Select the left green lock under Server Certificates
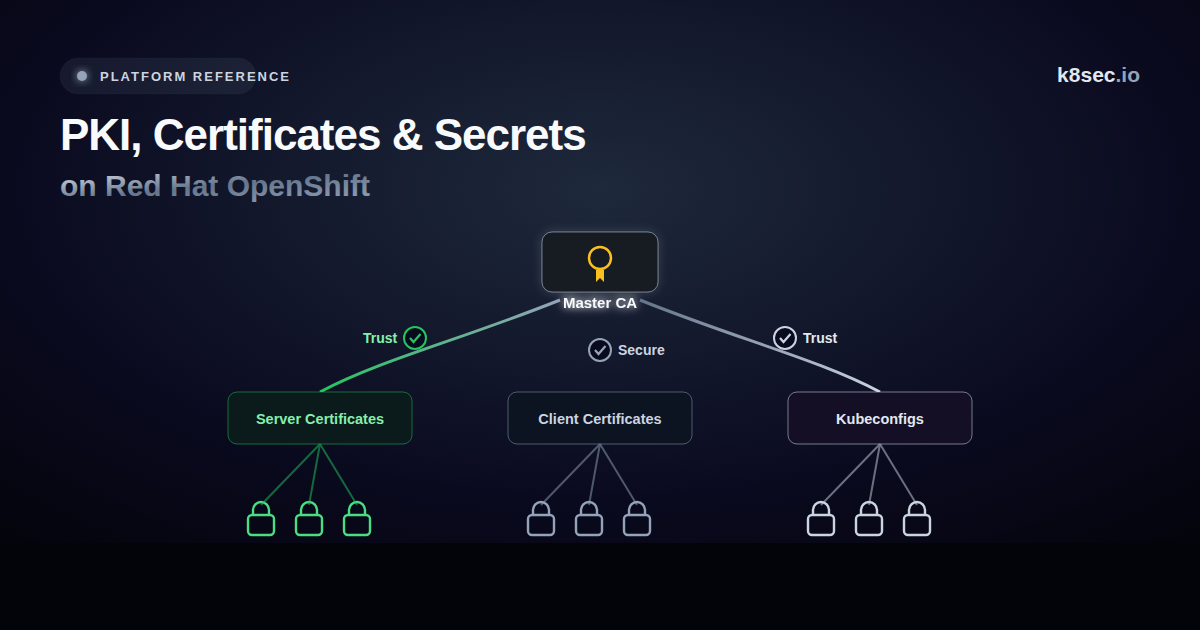The width and height of the screenshot is (1200, 630). pos(261,518)
